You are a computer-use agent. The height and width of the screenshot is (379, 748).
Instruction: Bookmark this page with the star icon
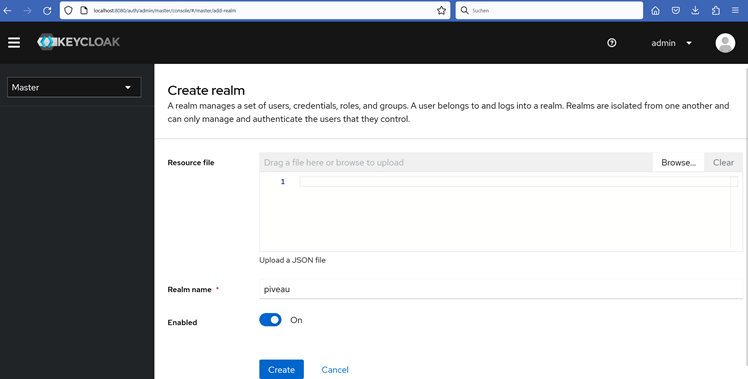tap(441, 11)
